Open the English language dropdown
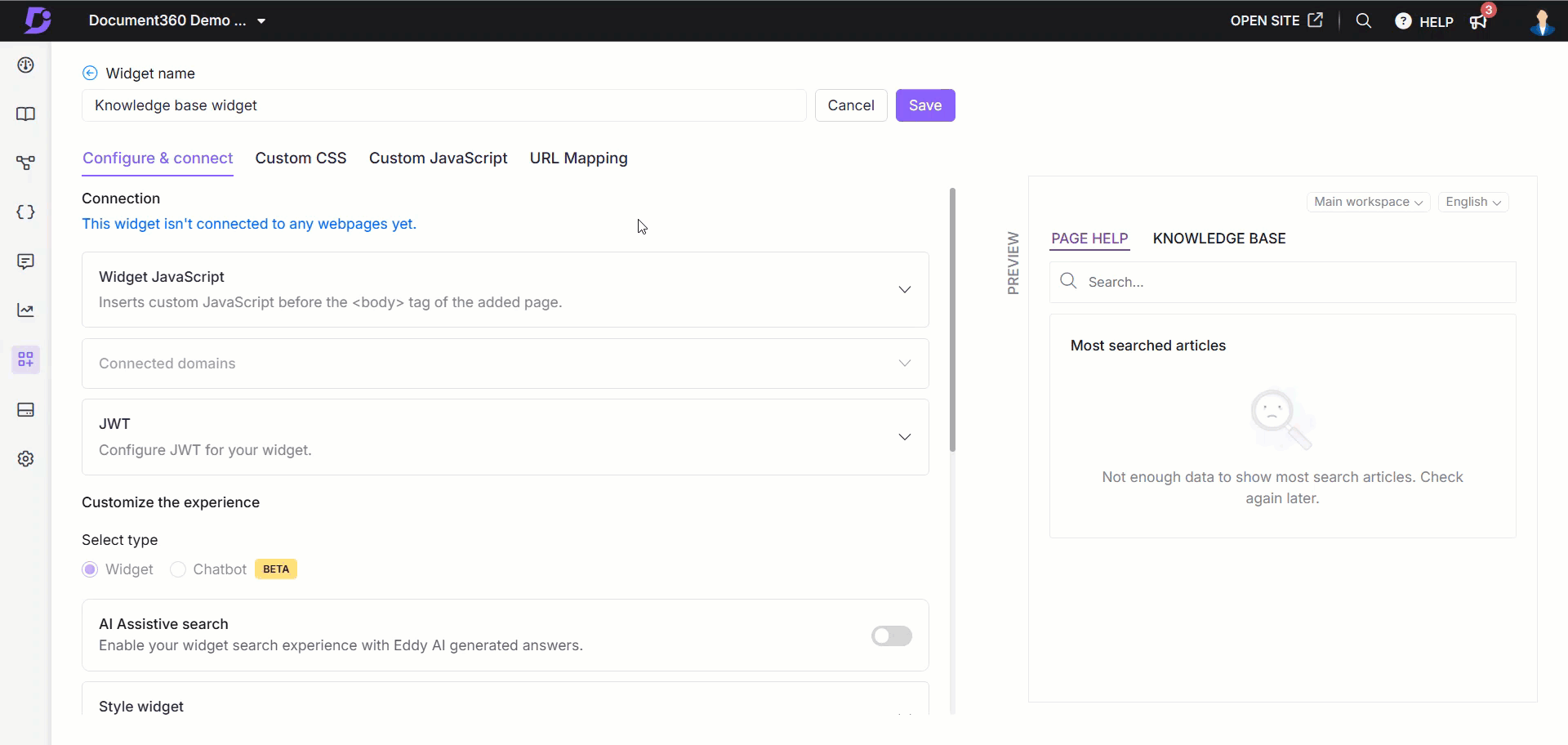 [1472, 202]
